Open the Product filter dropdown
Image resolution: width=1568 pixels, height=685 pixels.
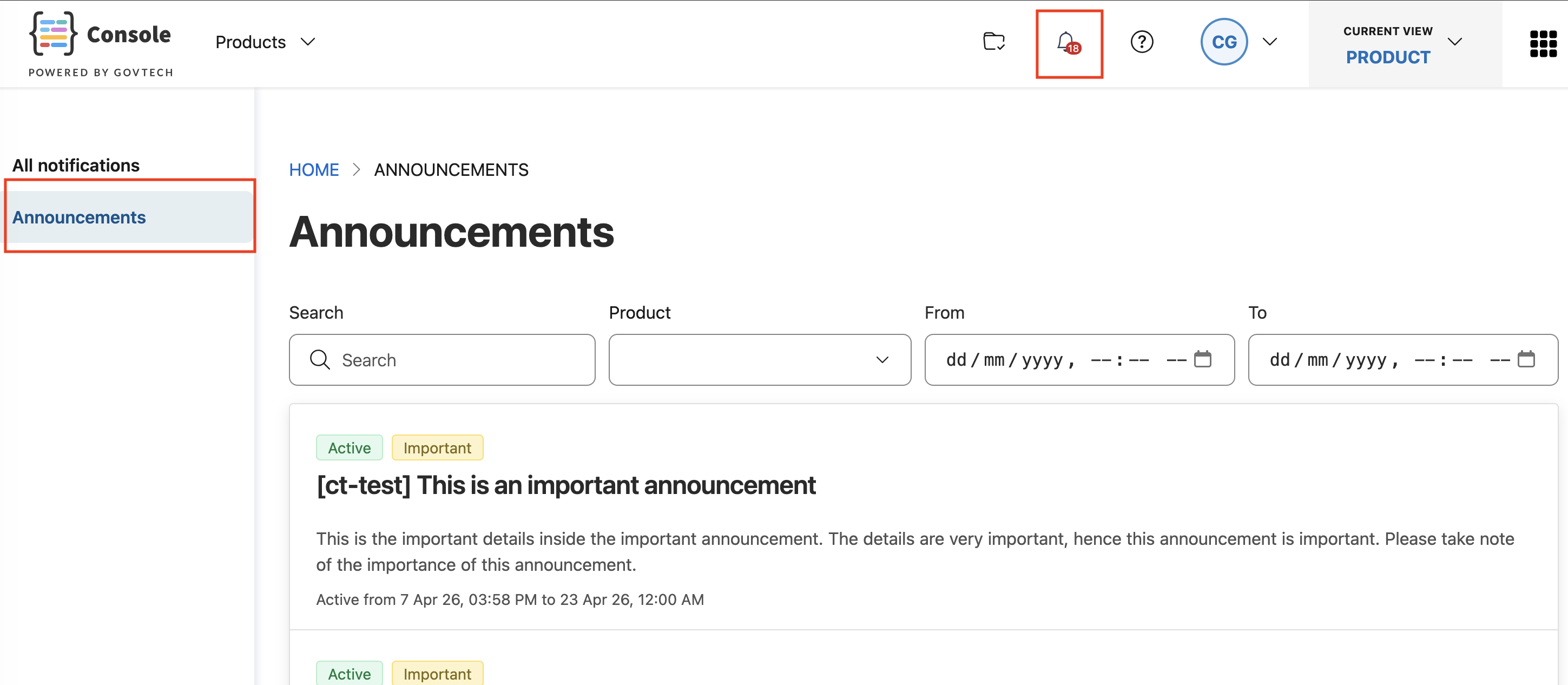click(760, 359)
